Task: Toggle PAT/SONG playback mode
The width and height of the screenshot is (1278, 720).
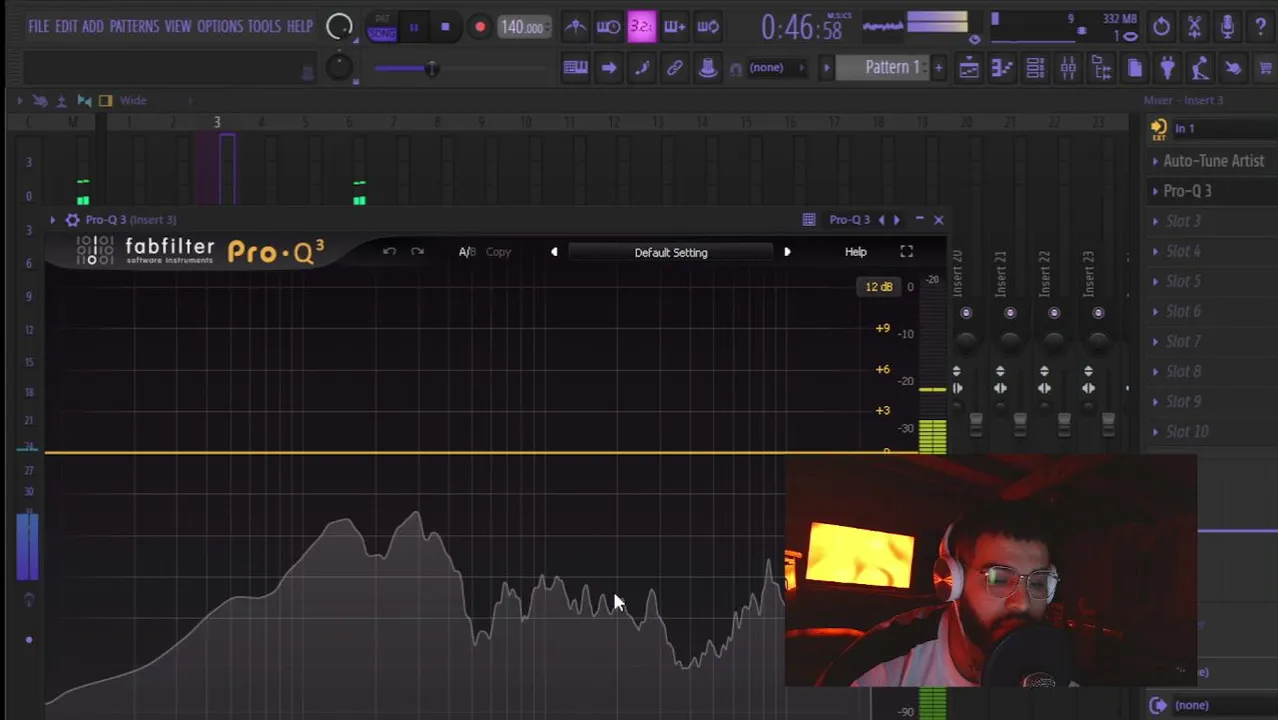Action: coord(382,27)
